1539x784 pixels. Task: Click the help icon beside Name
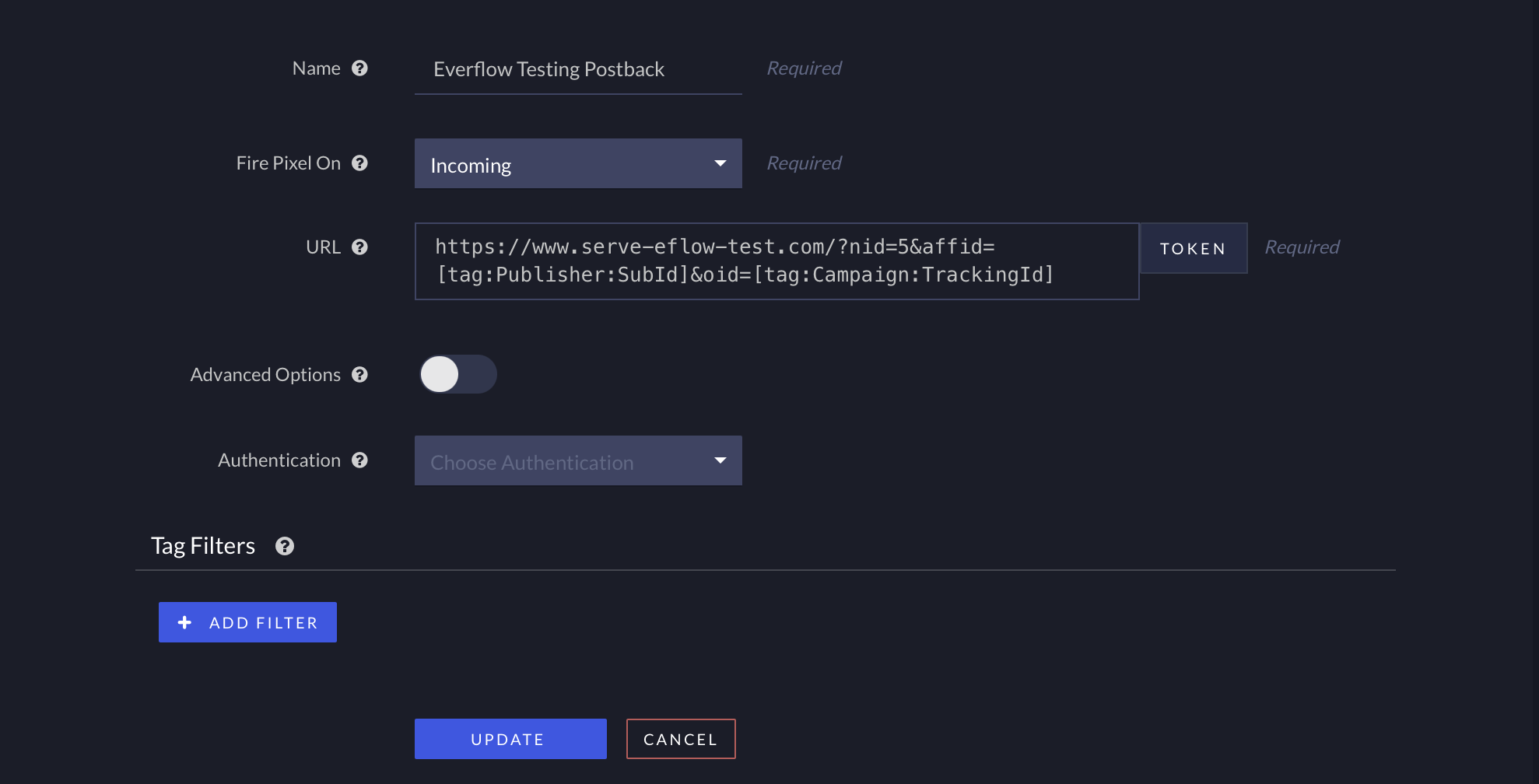coord(359,68)
